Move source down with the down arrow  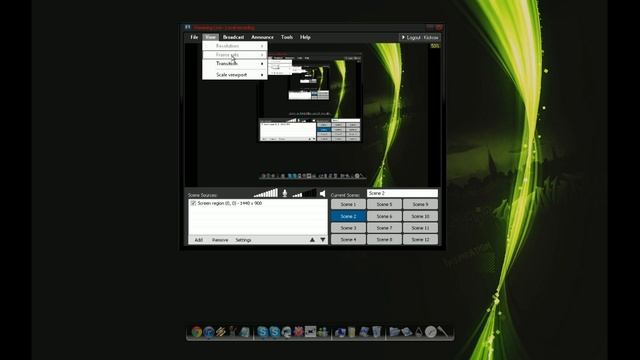click(x=323, y=240)
